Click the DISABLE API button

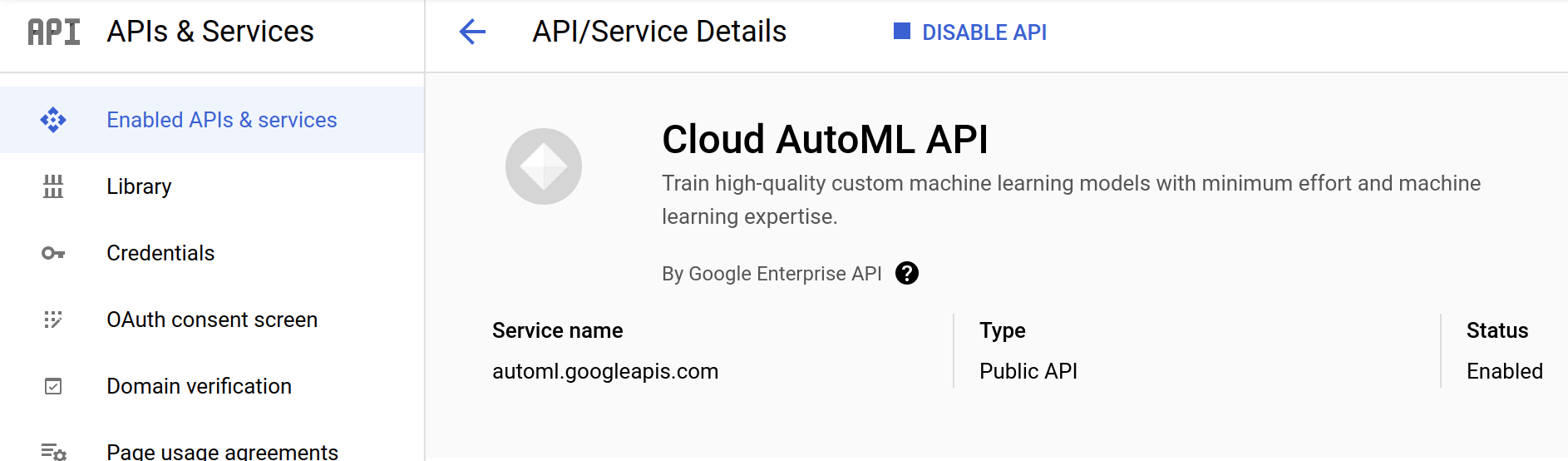[x=970, y=32]
